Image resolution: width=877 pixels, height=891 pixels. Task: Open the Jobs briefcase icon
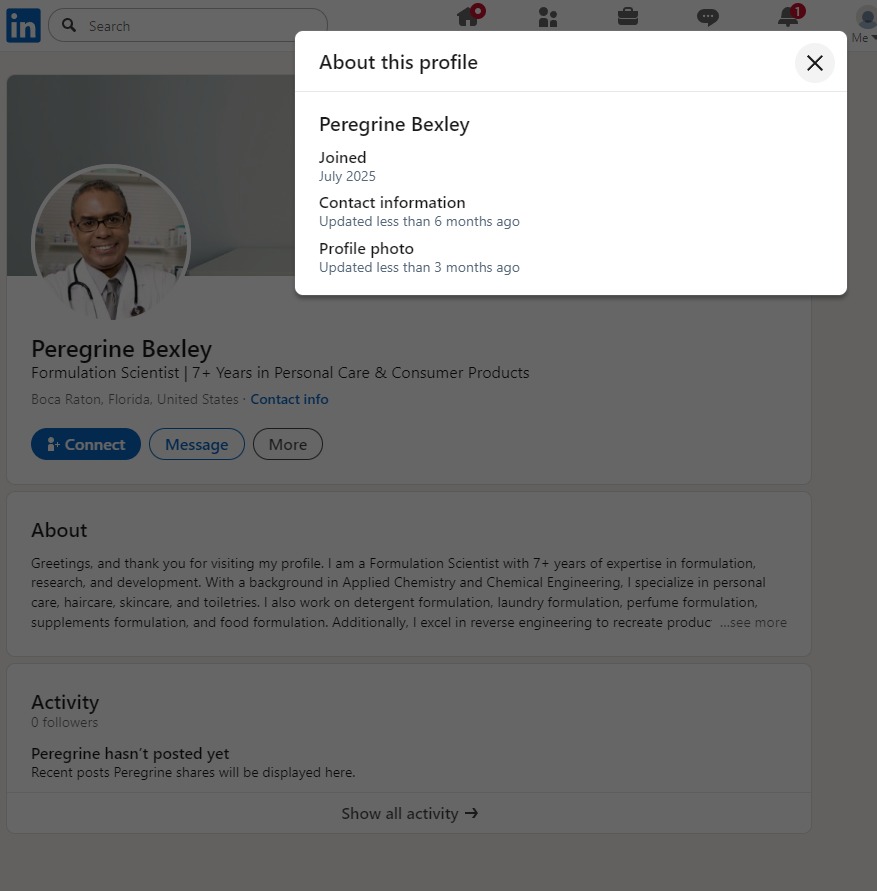[627, 17]
